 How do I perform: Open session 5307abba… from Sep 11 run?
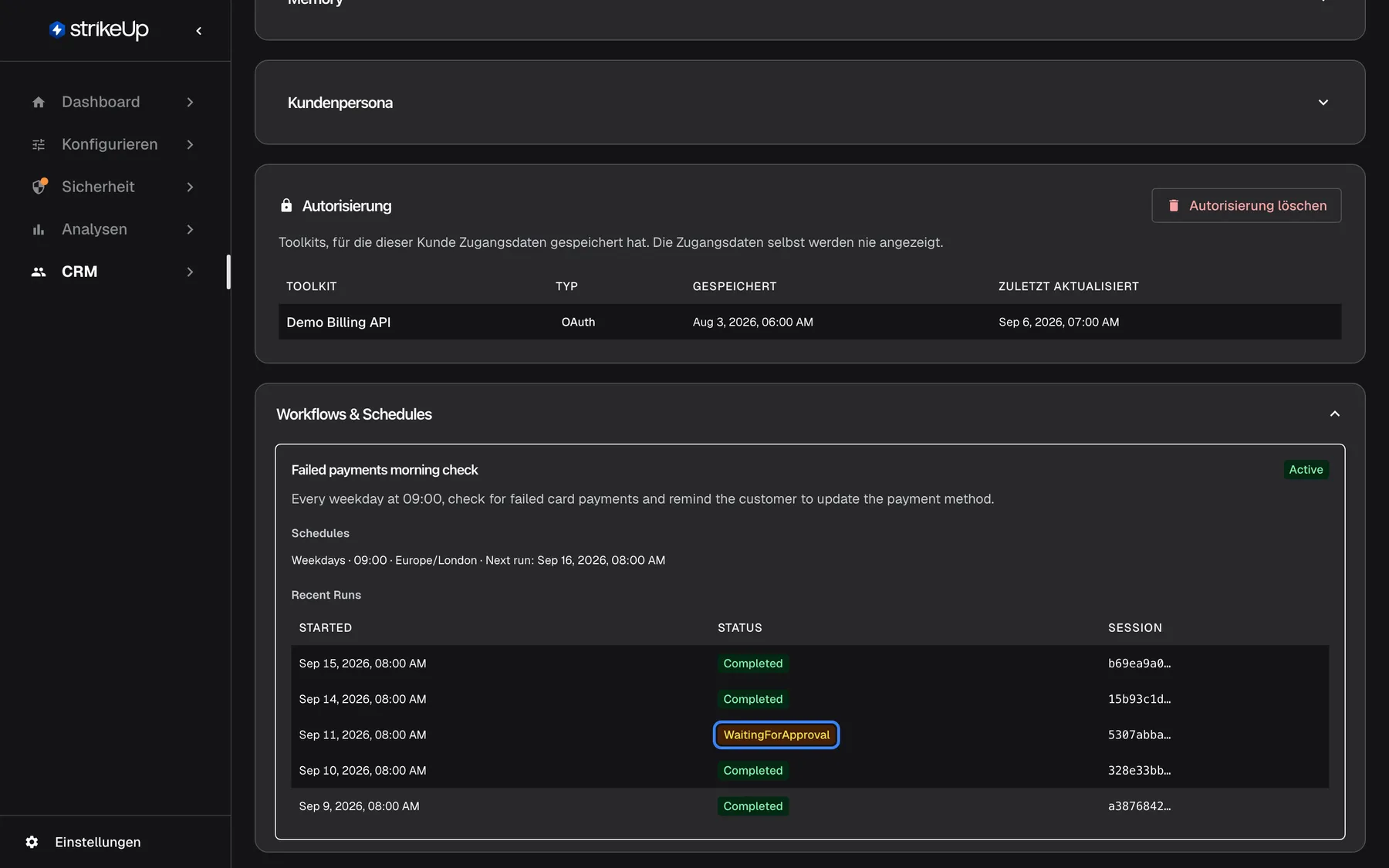tap(1139, 735)
